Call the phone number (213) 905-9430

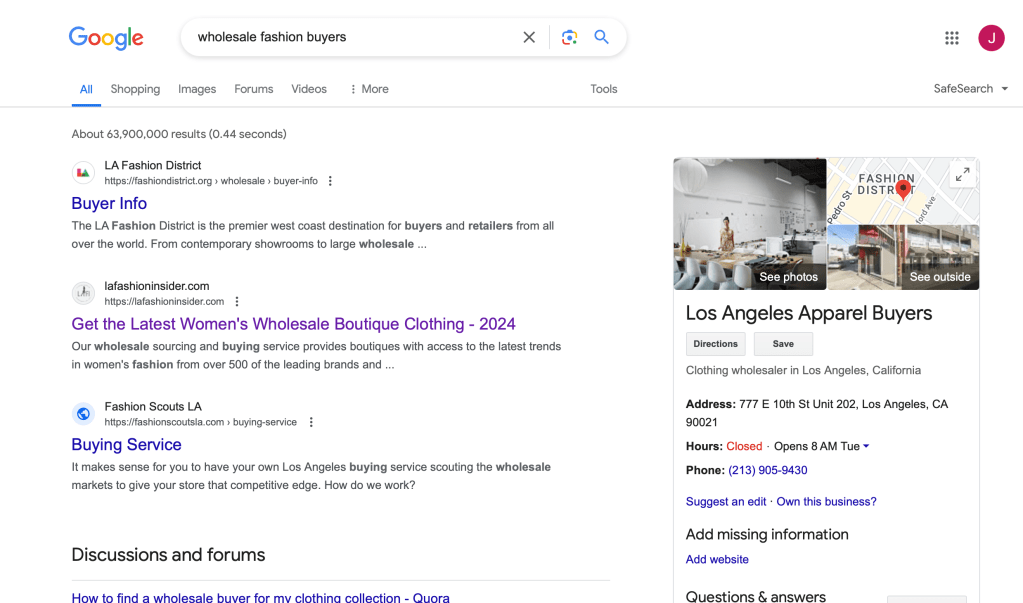coord(767,470)
